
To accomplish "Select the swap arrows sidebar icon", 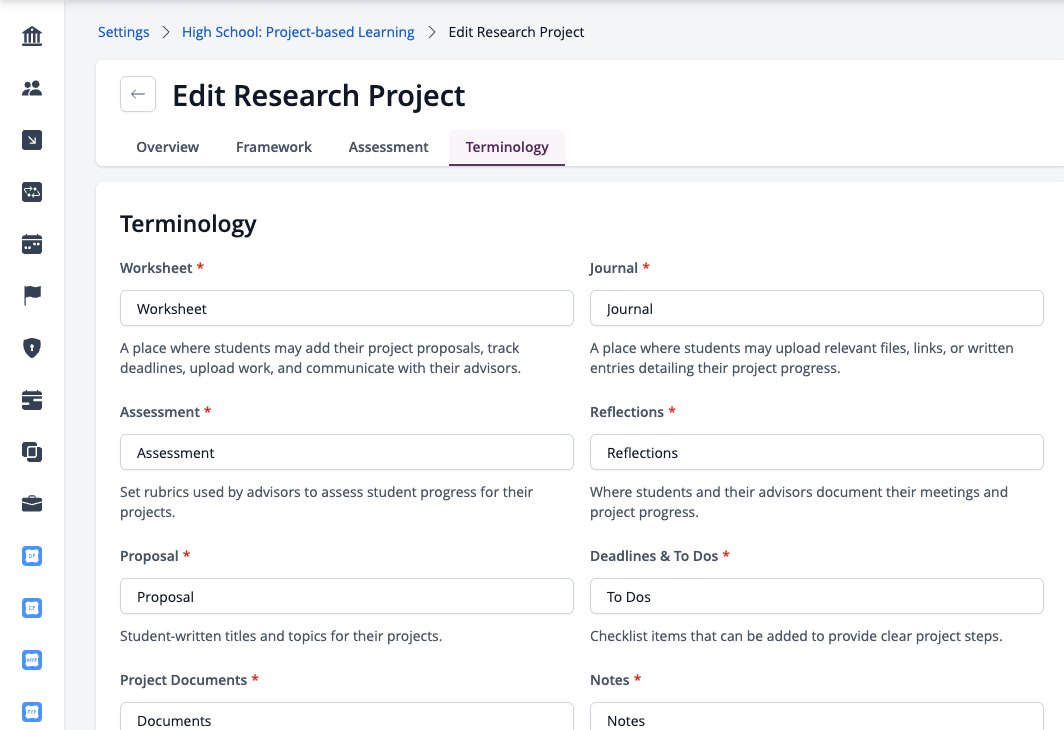I will click(32, 192).
